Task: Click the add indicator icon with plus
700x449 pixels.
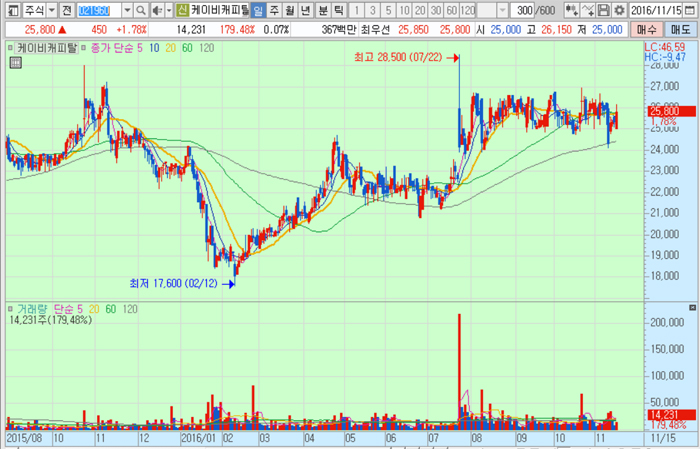Action: (x=571, y=9)
